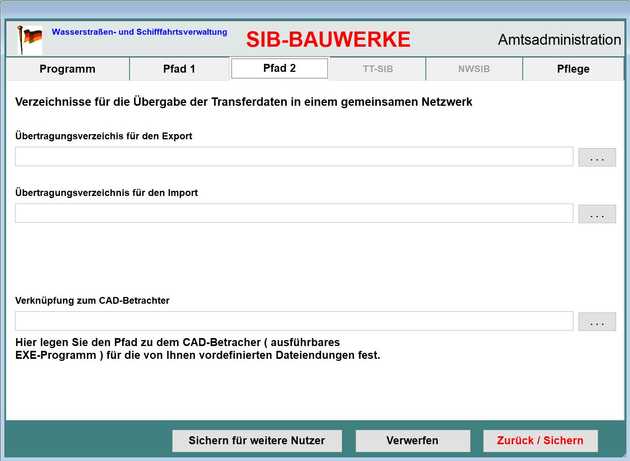Browse for CAD-Betrachter executable via '...' button
The image size is (630, 461).
coord(597,322)
